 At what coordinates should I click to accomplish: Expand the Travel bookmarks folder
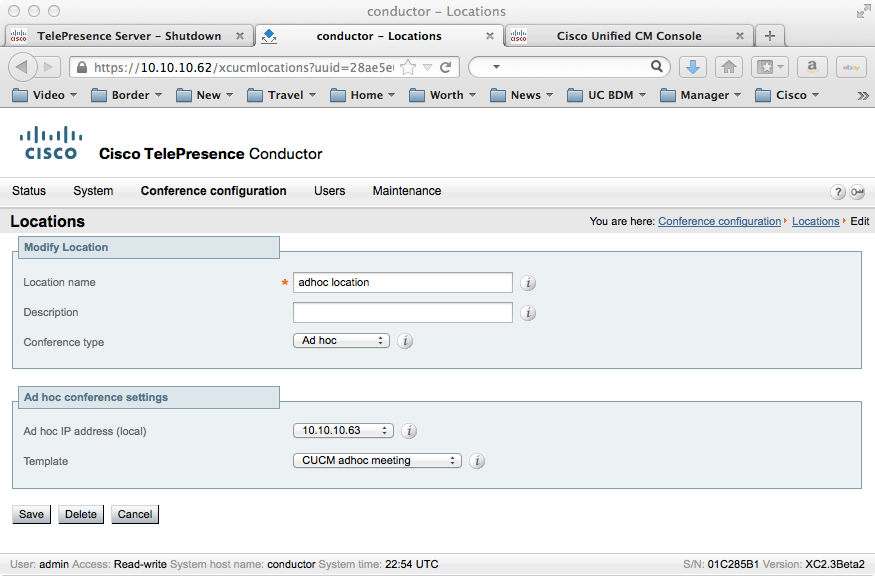tap(281, 95)
